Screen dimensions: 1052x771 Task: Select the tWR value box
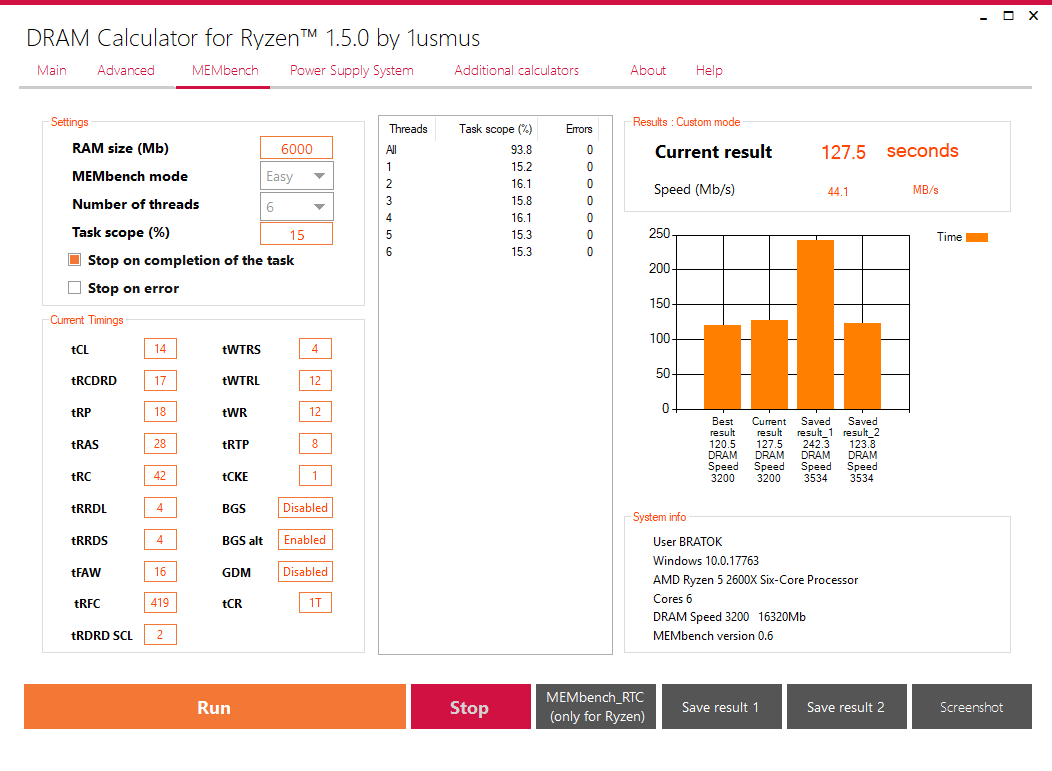coord(315,412)
